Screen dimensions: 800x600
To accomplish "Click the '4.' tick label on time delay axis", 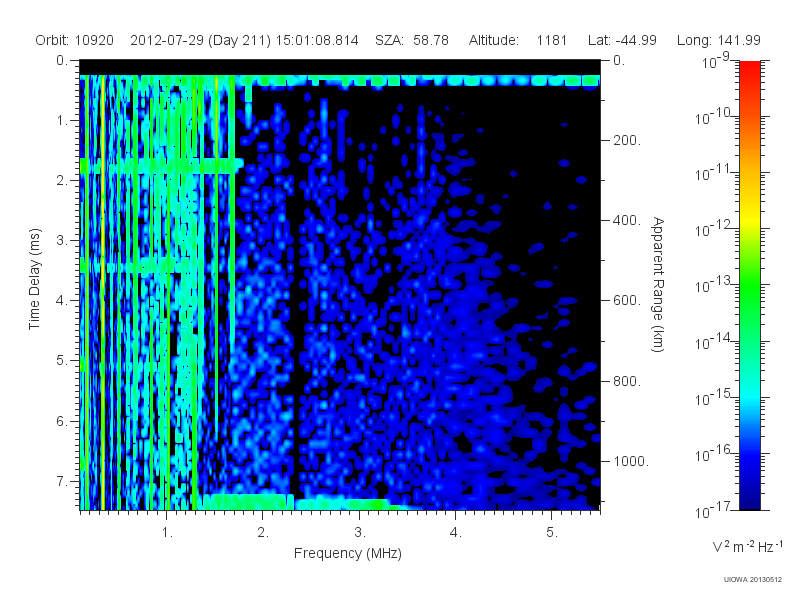I will click(62, 301).
